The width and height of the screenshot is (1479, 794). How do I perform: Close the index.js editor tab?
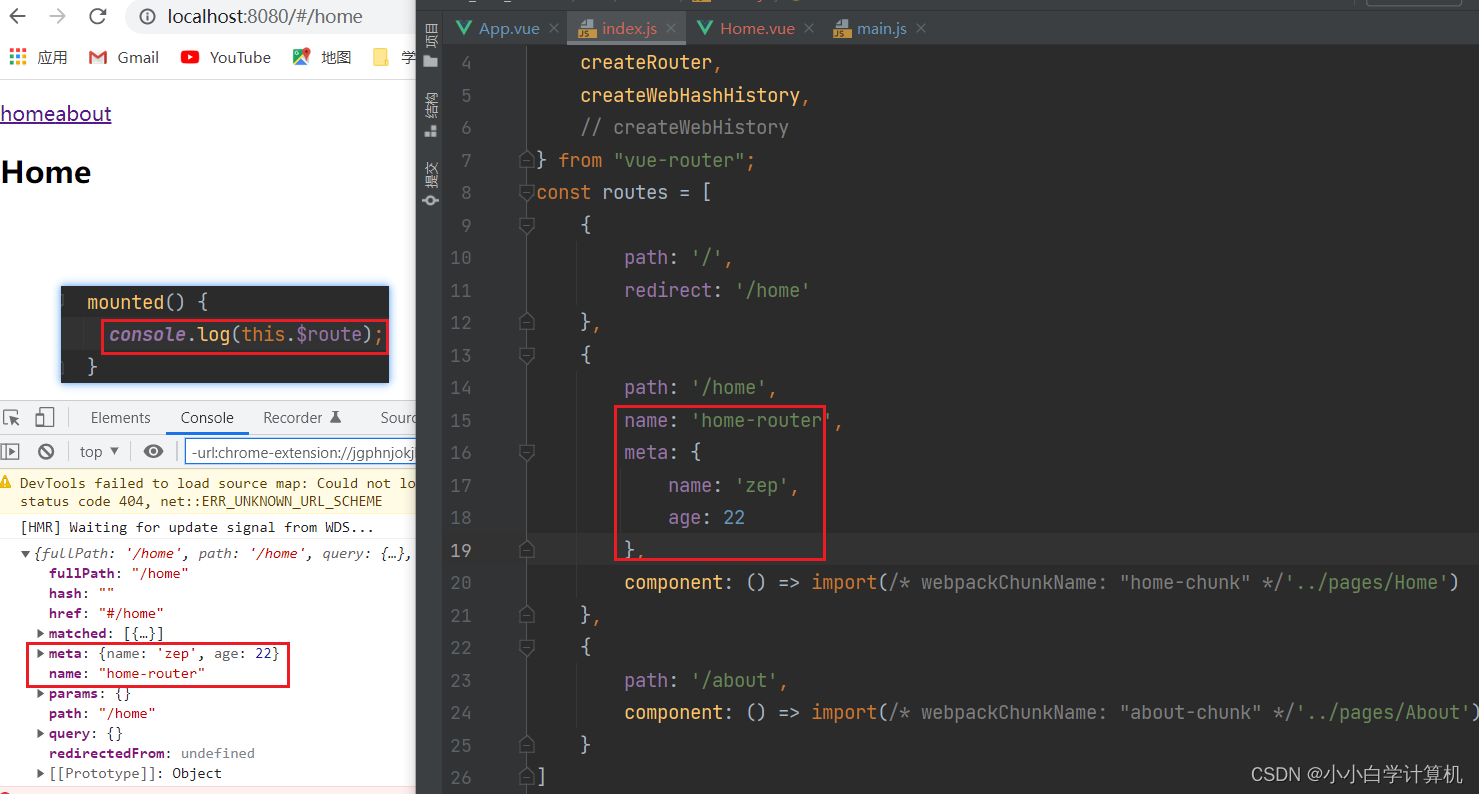pos(671,28)
